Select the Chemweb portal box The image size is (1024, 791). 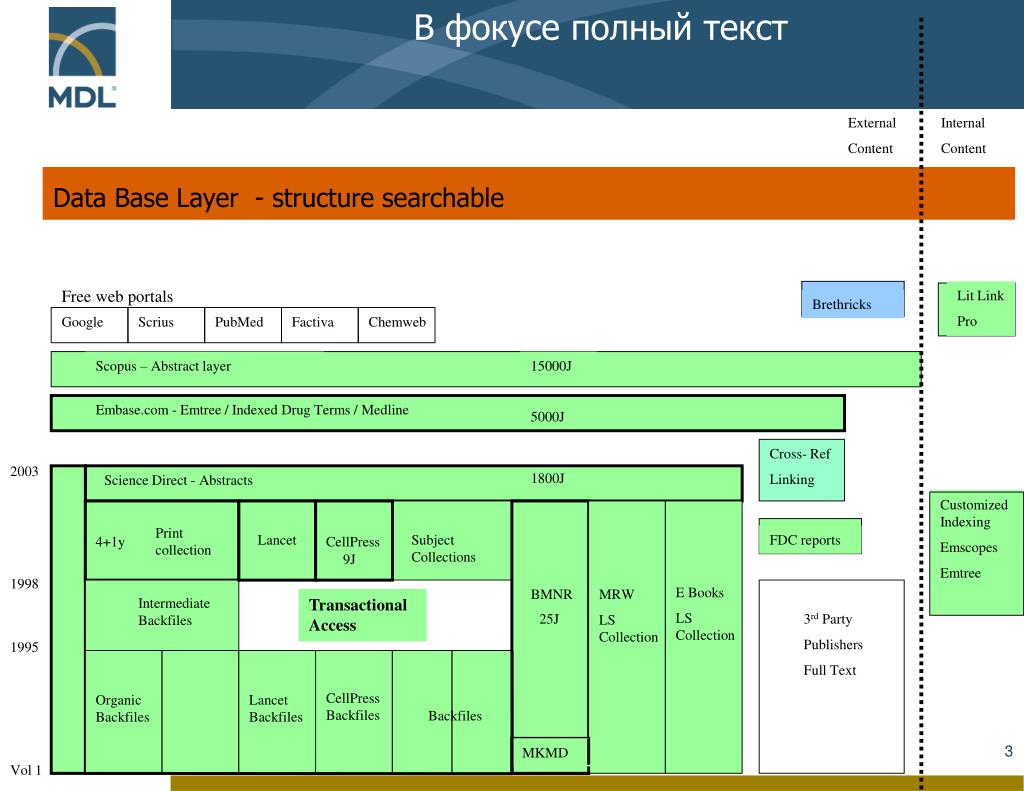point(397,325)
